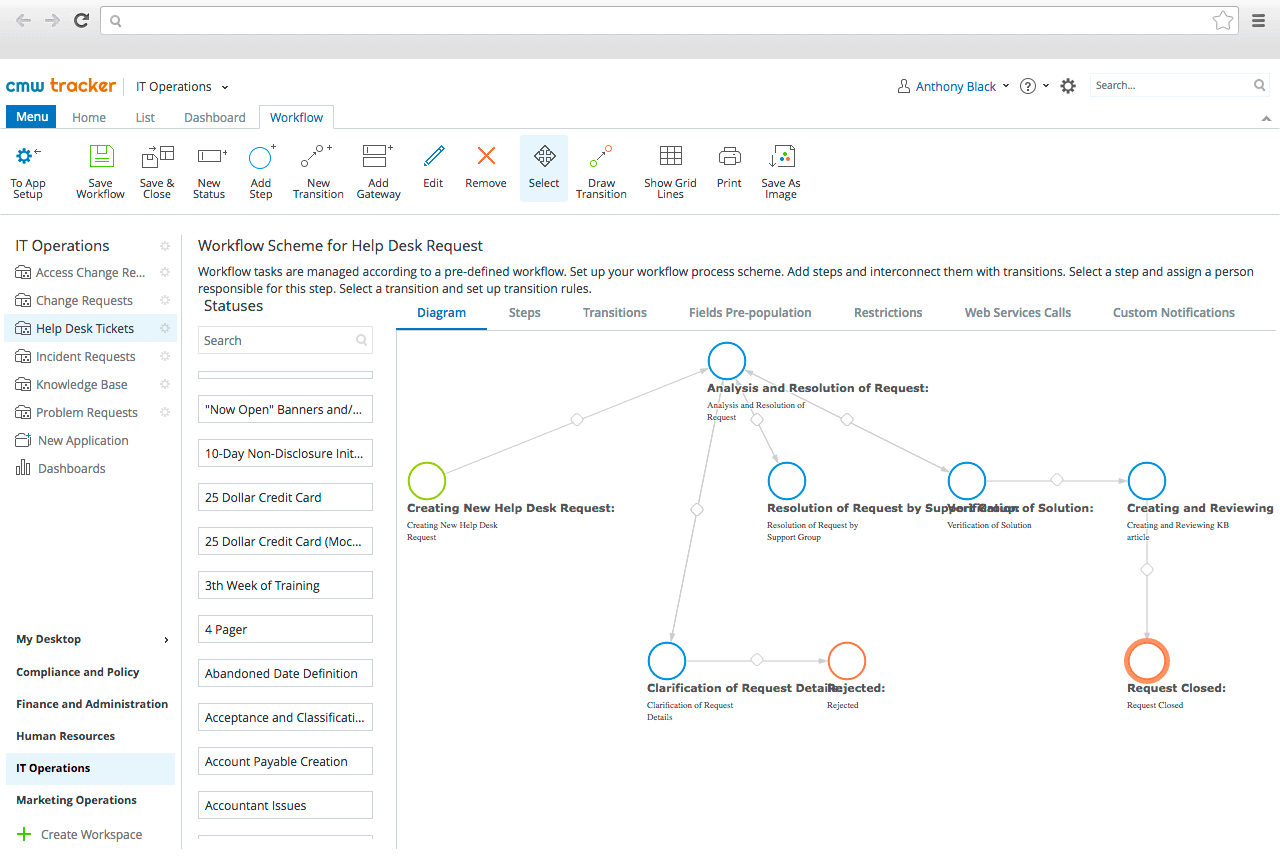
Task: Open browser hamburger menu
Action: [x=1259, y=20]
